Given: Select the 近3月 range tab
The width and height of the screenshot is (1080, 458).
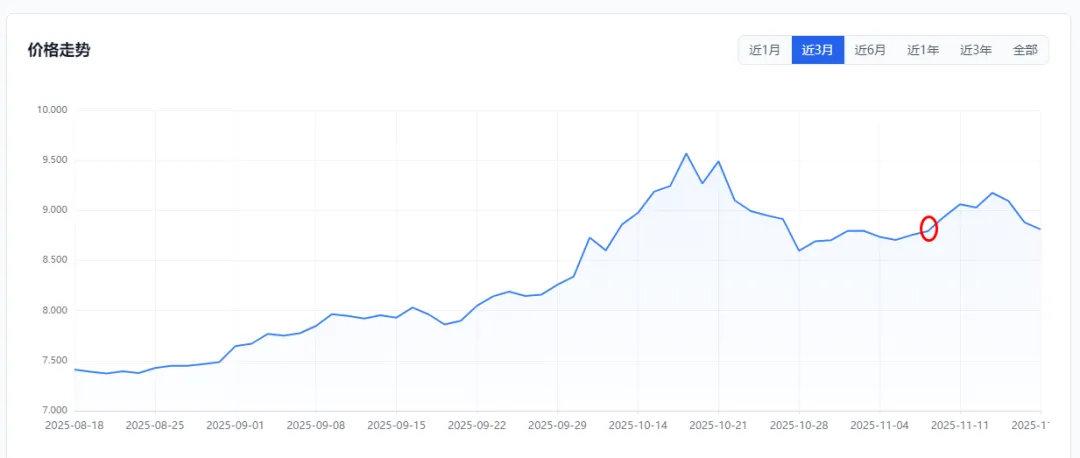Looking at the screenshot, I should pos(818,50).
